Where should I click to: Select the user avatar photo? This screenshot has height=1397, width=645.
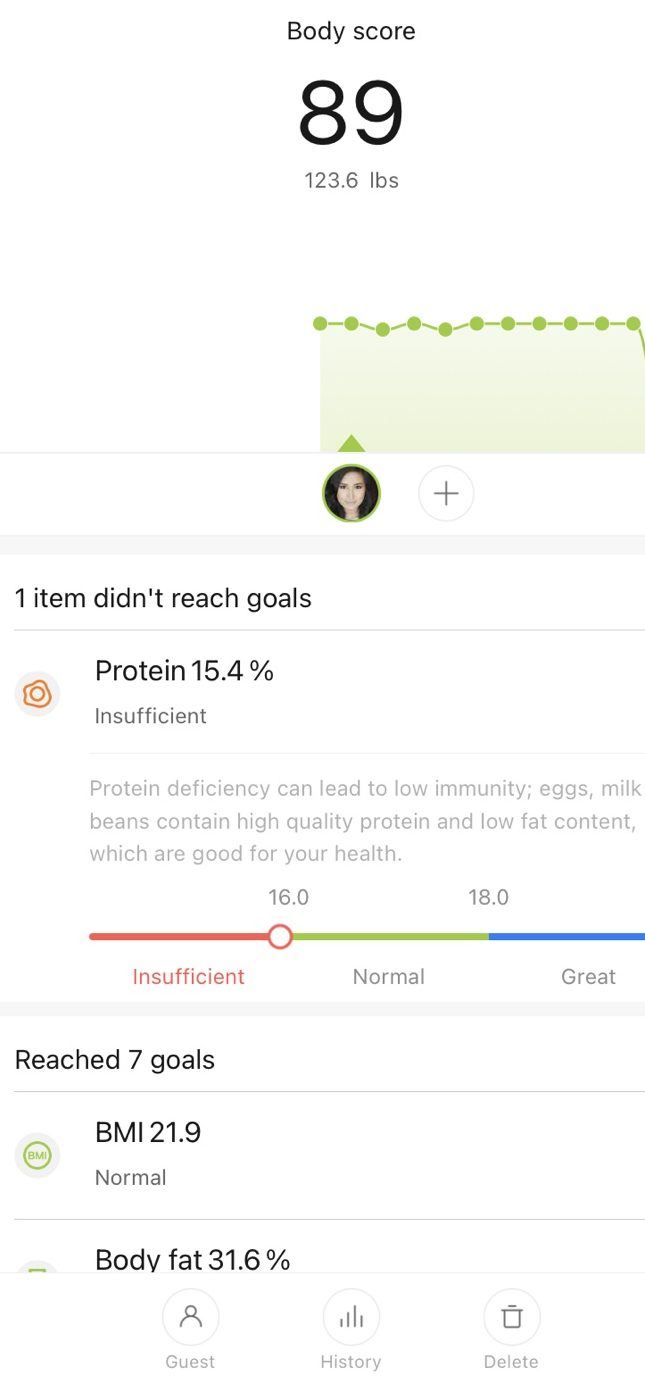click(351, 493)
